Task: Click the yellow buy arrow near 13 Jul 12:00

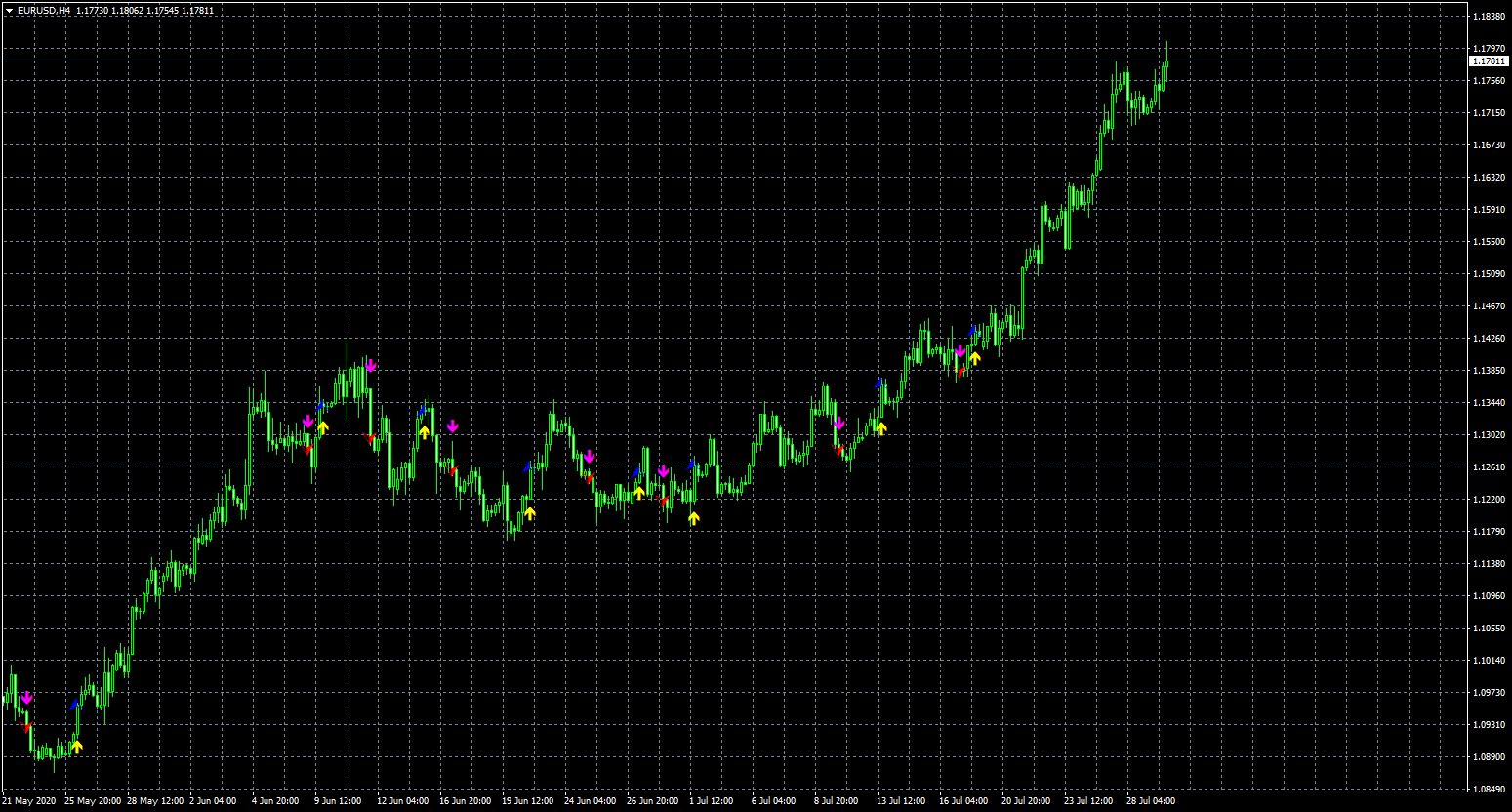Action: pos(881,427)
